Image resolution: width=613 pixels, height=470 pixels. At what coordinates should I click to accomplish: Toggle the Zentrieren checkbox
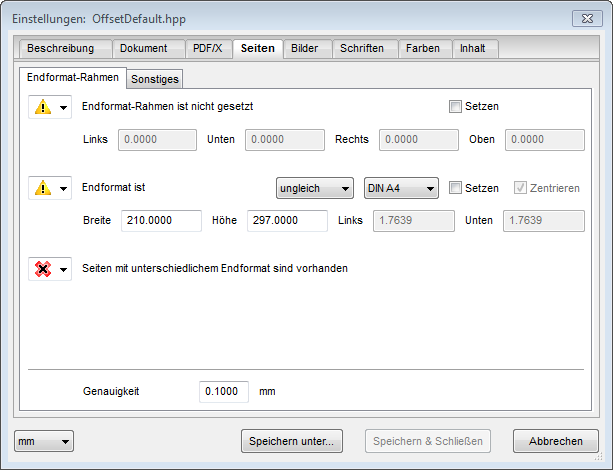(521, 188)
